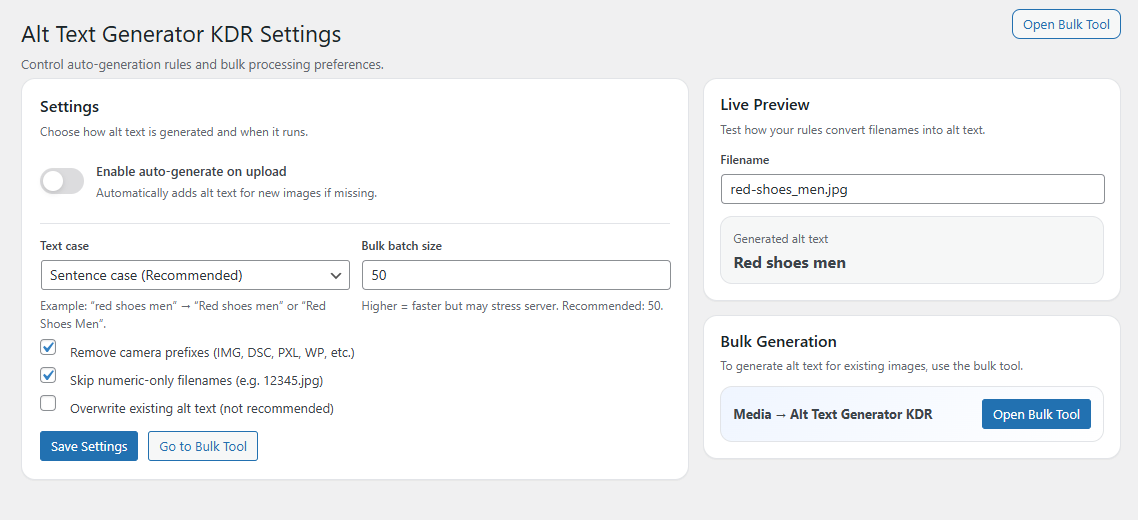The image size is (1138, 520).
Task: Click the 'Bulk Generation' section heading
Action: [778, 342]
